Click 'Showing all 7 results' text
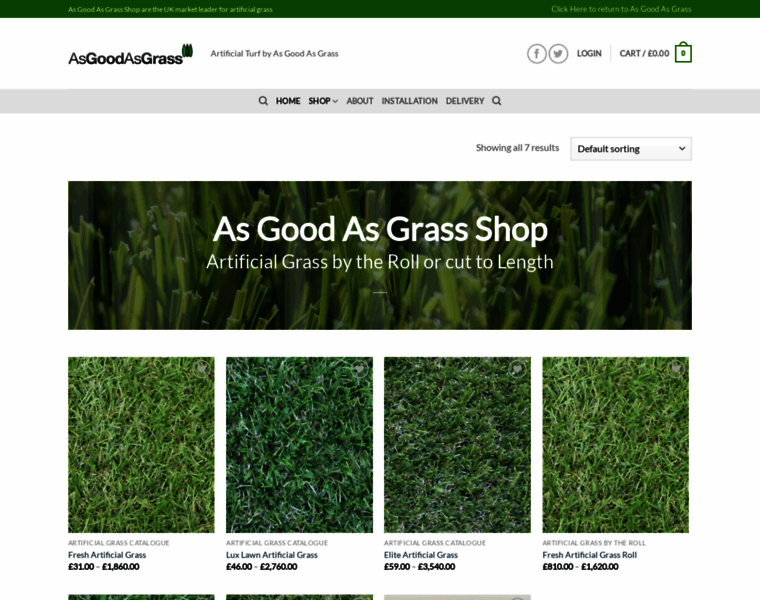The height and width of the screenshot is (600, 760). tap(517, 148)
